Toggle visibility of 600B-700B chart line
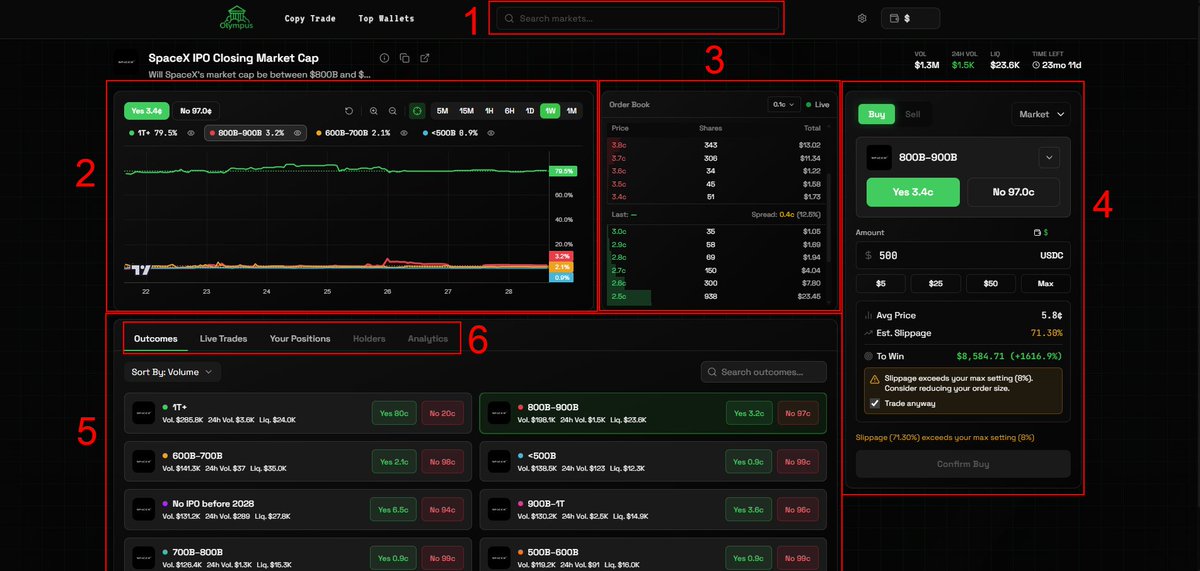1200x571 pixels. click(x=404, y=132)
